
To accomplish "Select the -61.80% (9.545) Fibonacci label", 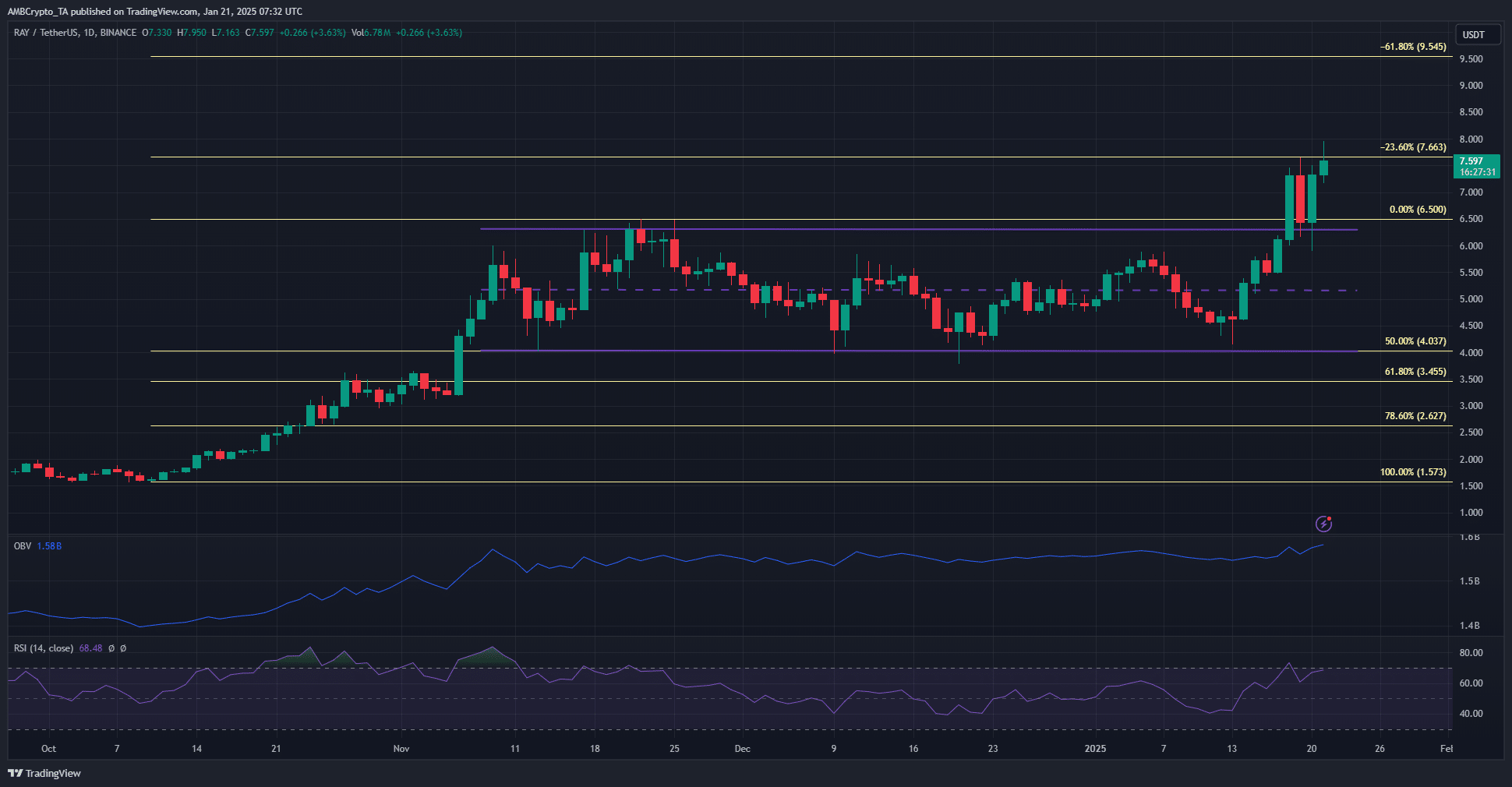I will point(1413,47).
